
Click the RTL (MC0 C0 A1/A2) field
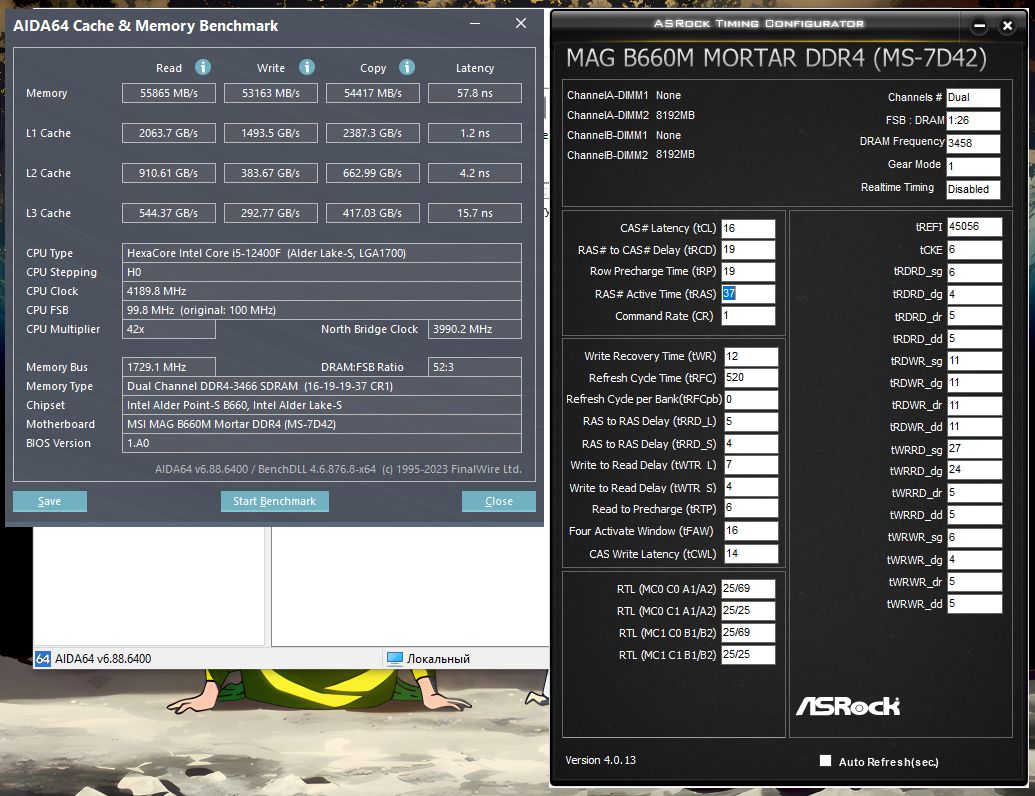pyautogui.click(x=748, y=589)
